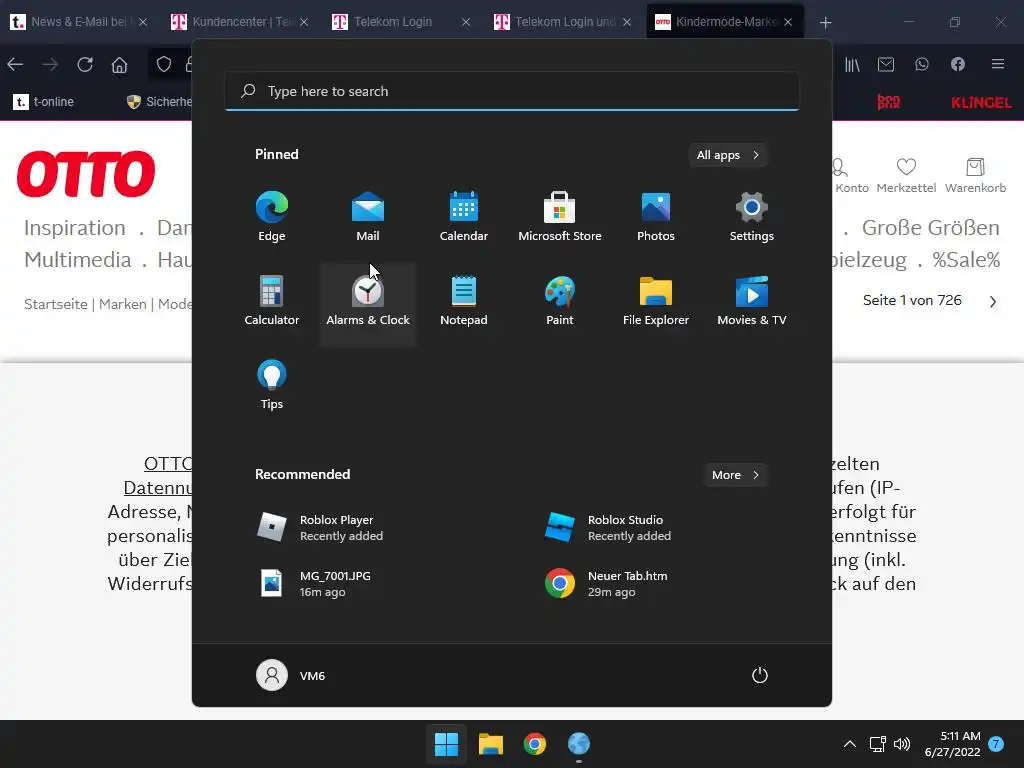Open the Tips app
The width and height of the screenshot is (1024, 768).
pos(272,385)
